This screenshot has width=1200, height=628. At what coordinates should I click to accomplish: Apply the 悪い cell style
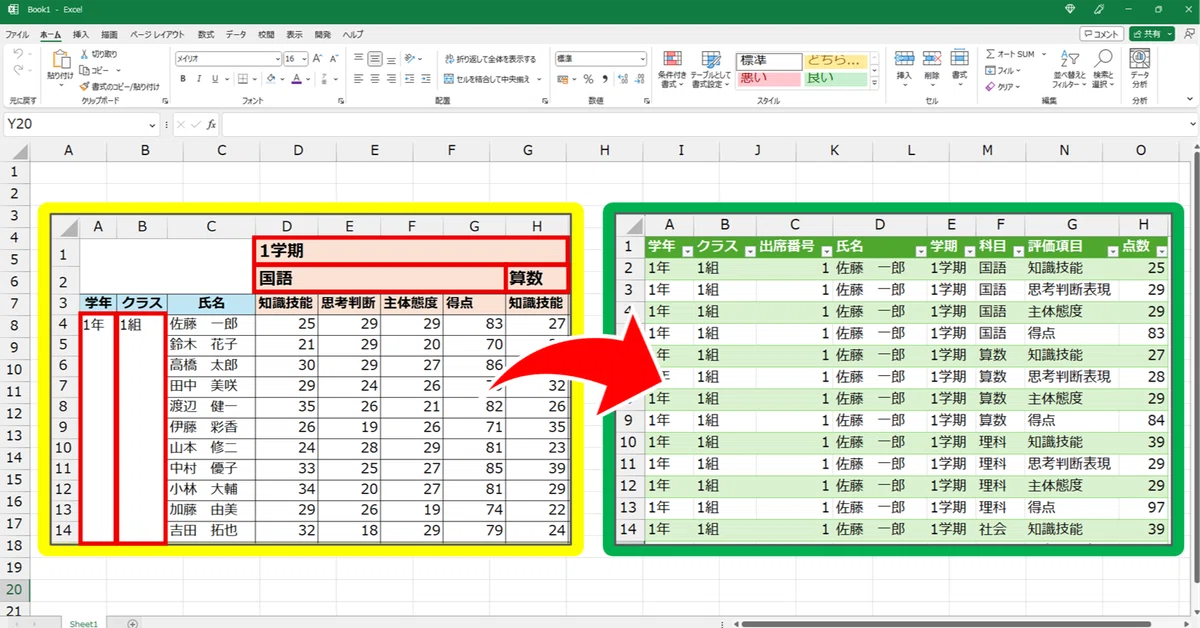tap(768, 79)
